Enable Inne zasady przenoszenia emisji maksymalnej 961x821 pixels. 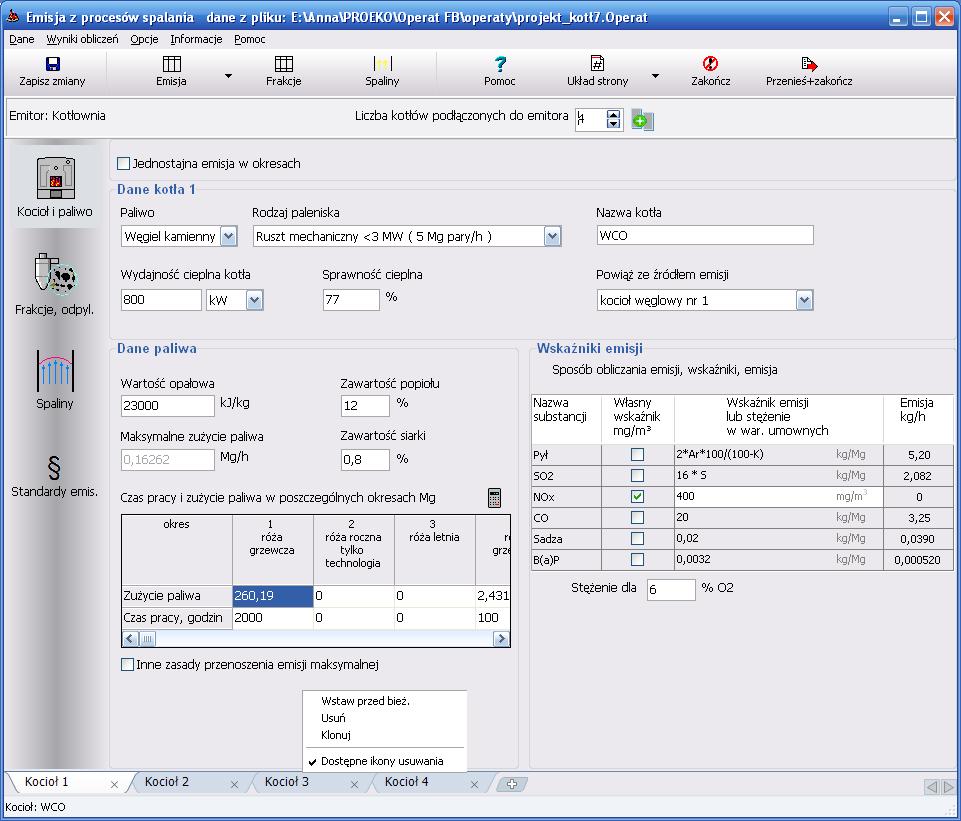click(127, 665)
